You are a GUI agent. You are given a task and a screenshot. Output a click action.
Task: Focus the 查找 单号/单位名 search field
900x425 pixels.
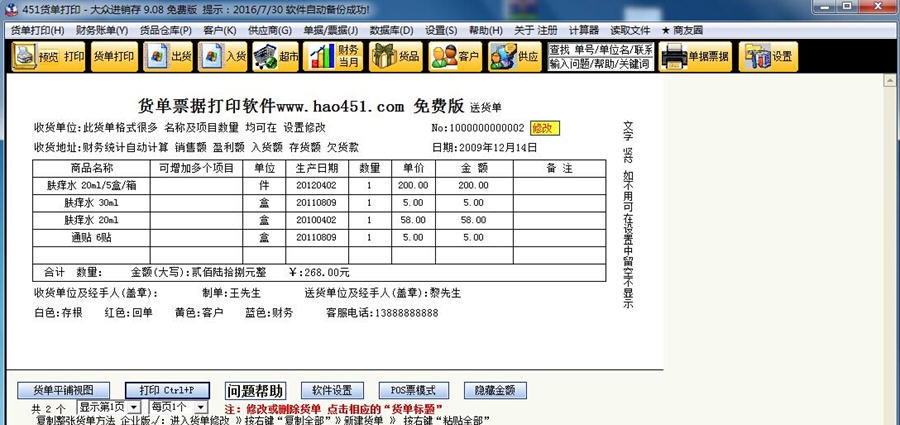point(601,49)
